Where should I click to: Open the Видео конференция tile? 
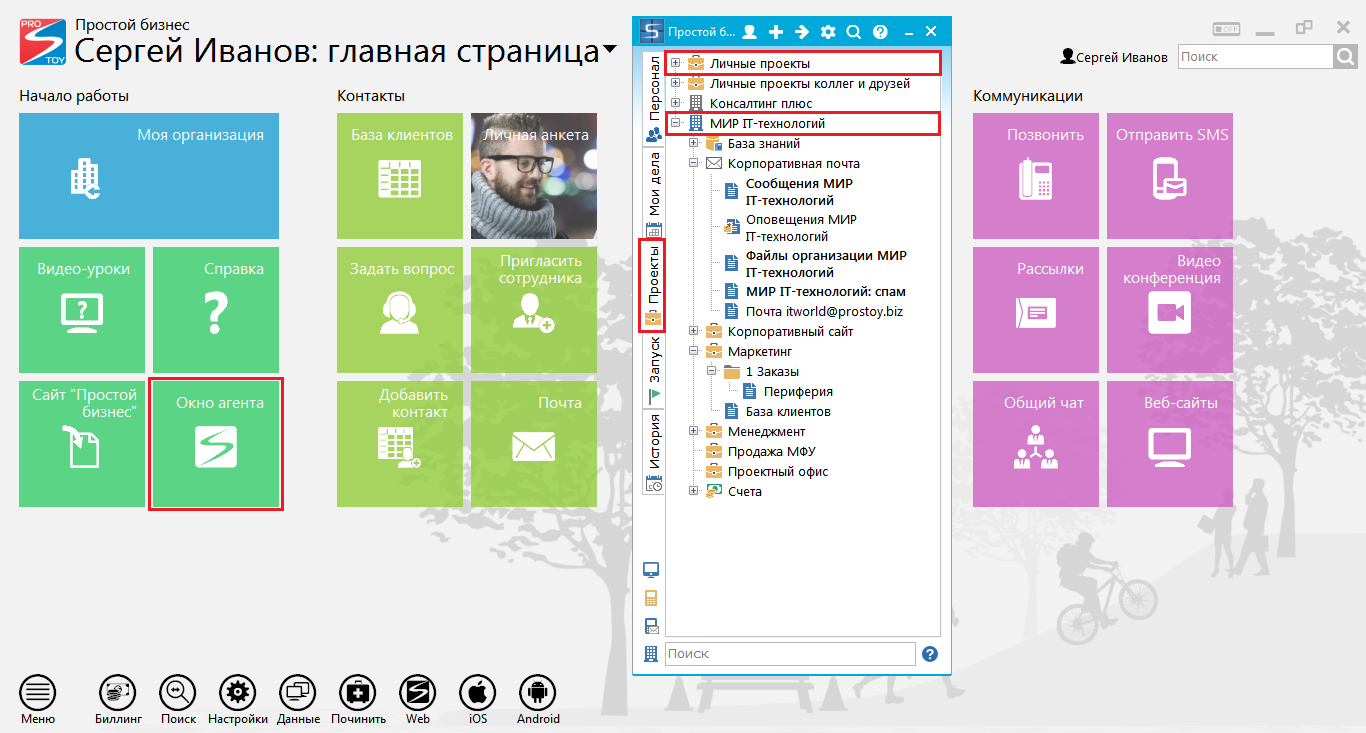(1170, 310)
